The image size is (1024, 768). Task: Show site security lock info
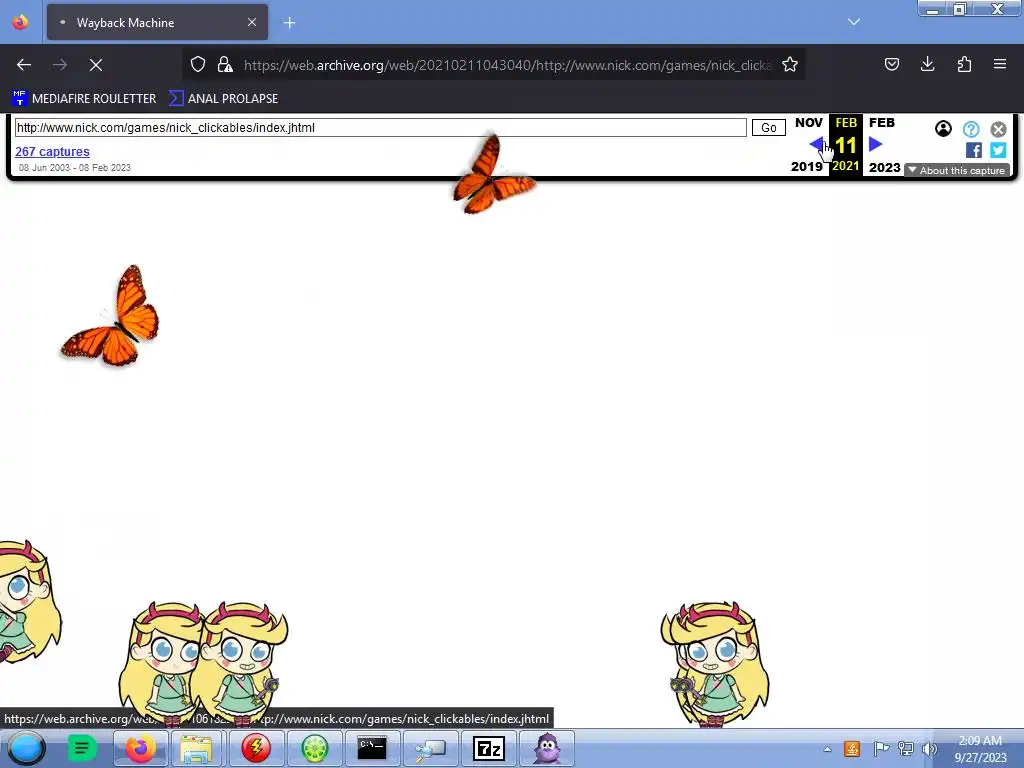pos(225,65)
